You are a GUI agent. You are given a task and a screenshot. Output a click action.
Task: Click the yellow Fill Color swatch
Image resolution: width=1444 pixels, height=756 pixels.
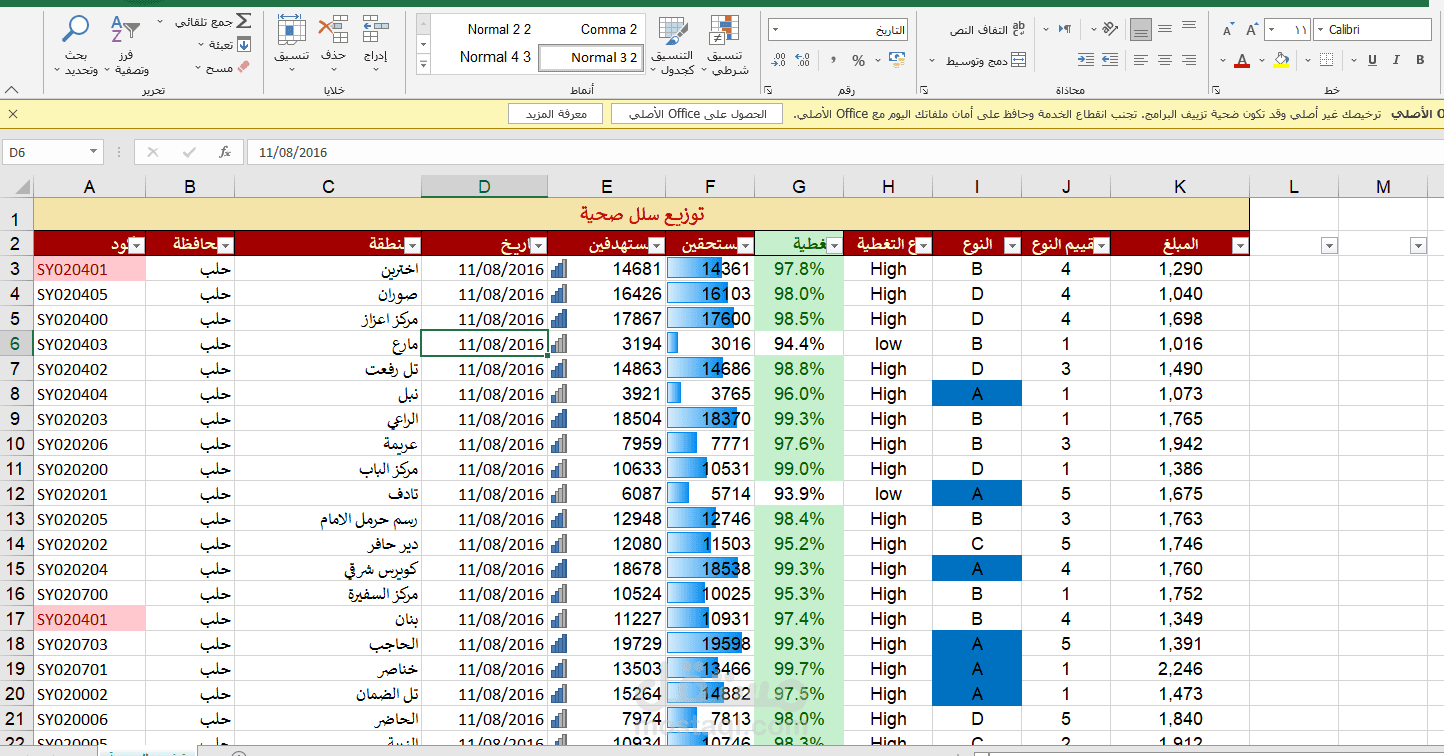1280,60
